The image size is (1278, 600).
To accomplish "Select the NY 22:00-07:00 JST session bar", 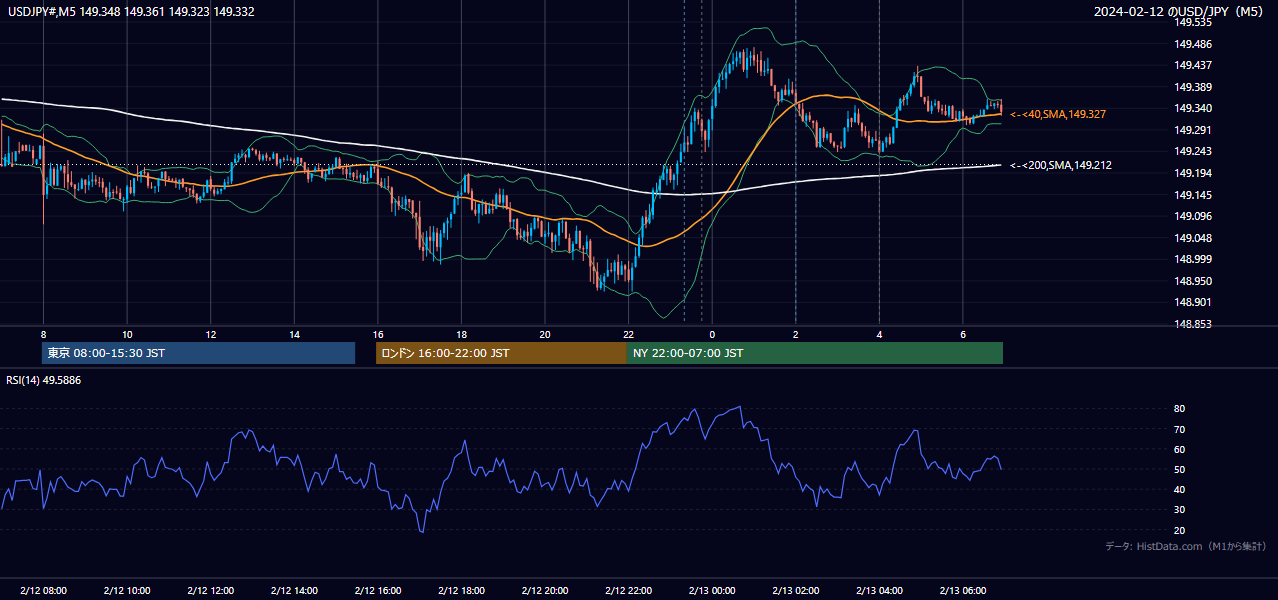I will click(x=815, y=353).
